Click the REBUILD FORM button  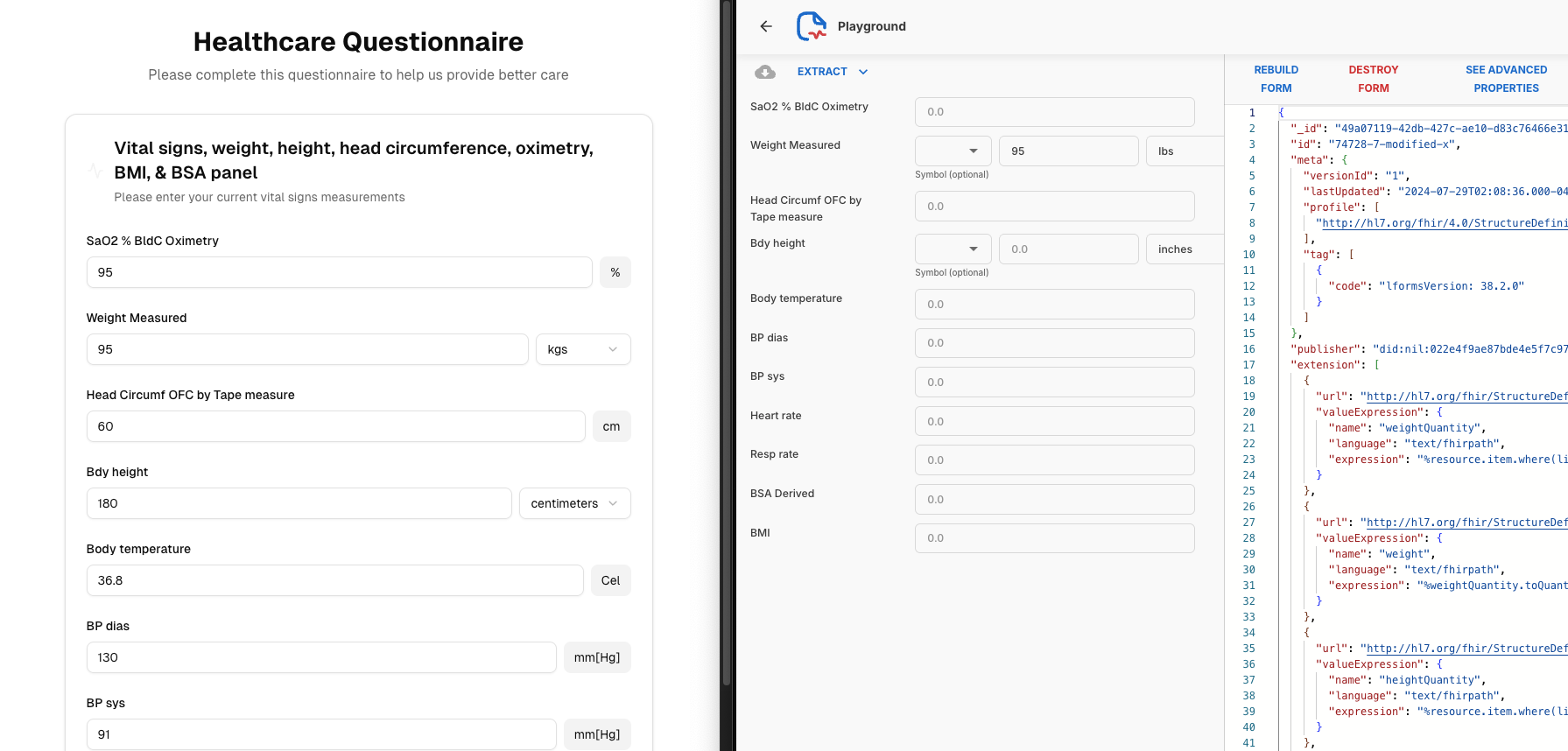1276,79
